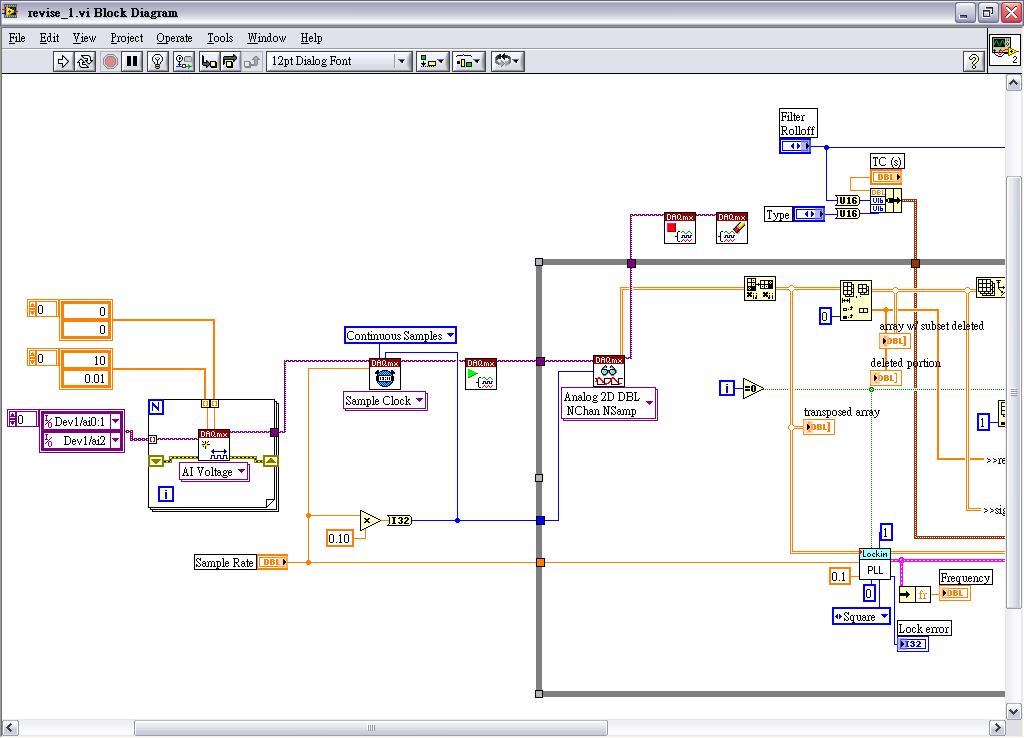Screen dimensions: 1024x738
Task: Click the DAQmx Read glasses node
Action: coord(608,372)
